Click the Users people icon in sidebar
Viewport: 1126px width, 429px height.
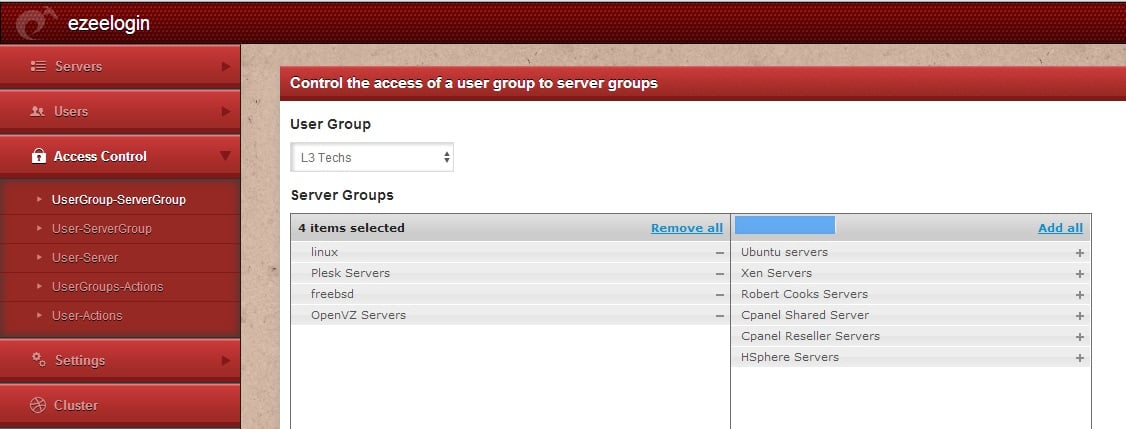tap(38, 111)
